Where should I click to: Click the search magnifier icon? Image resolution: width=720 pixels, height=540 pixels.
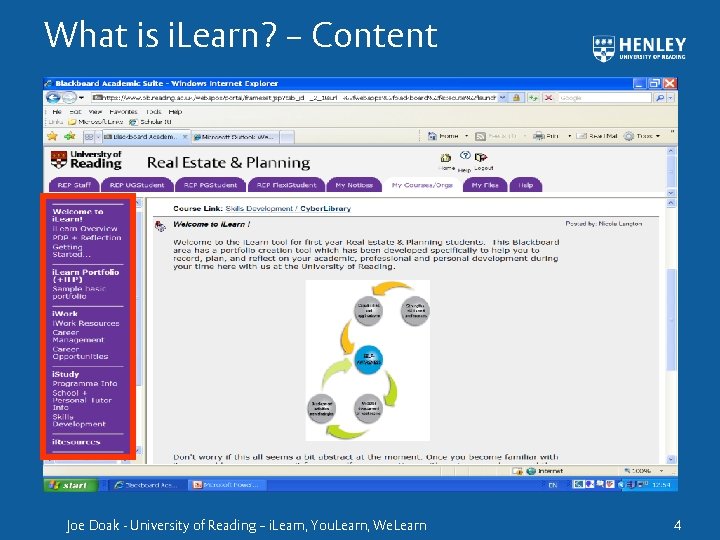(x=659, y=98)
